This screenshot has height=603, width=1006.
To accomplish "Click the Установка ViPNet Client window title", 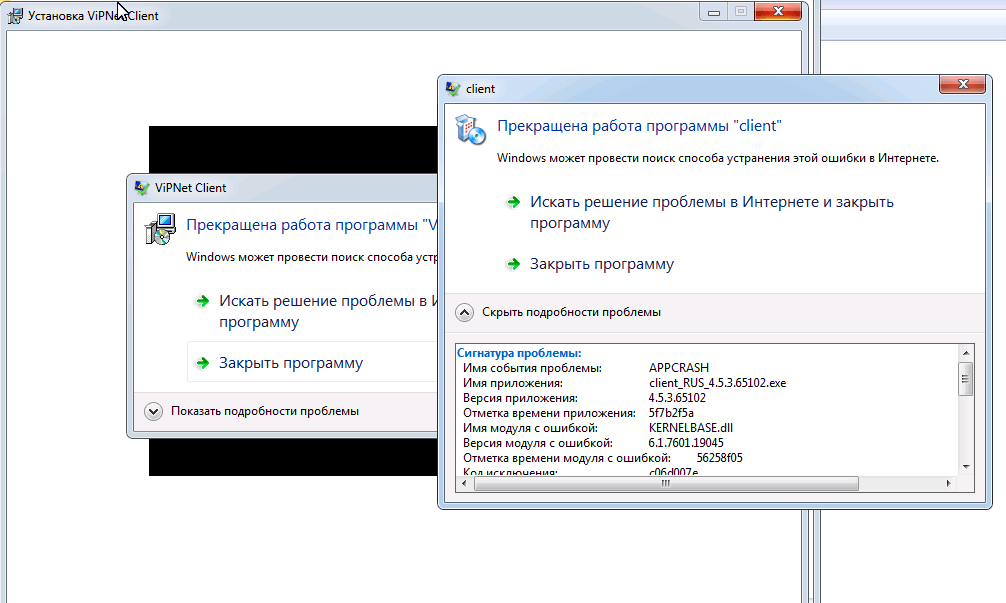I will tap(93, 15).
